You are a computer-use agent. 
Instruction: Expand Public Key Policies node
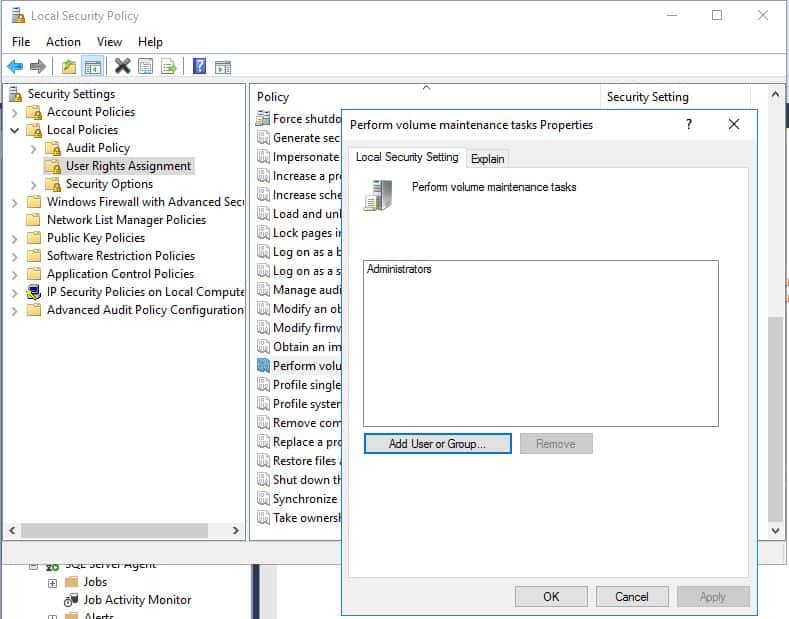click(x=15, y=238)
